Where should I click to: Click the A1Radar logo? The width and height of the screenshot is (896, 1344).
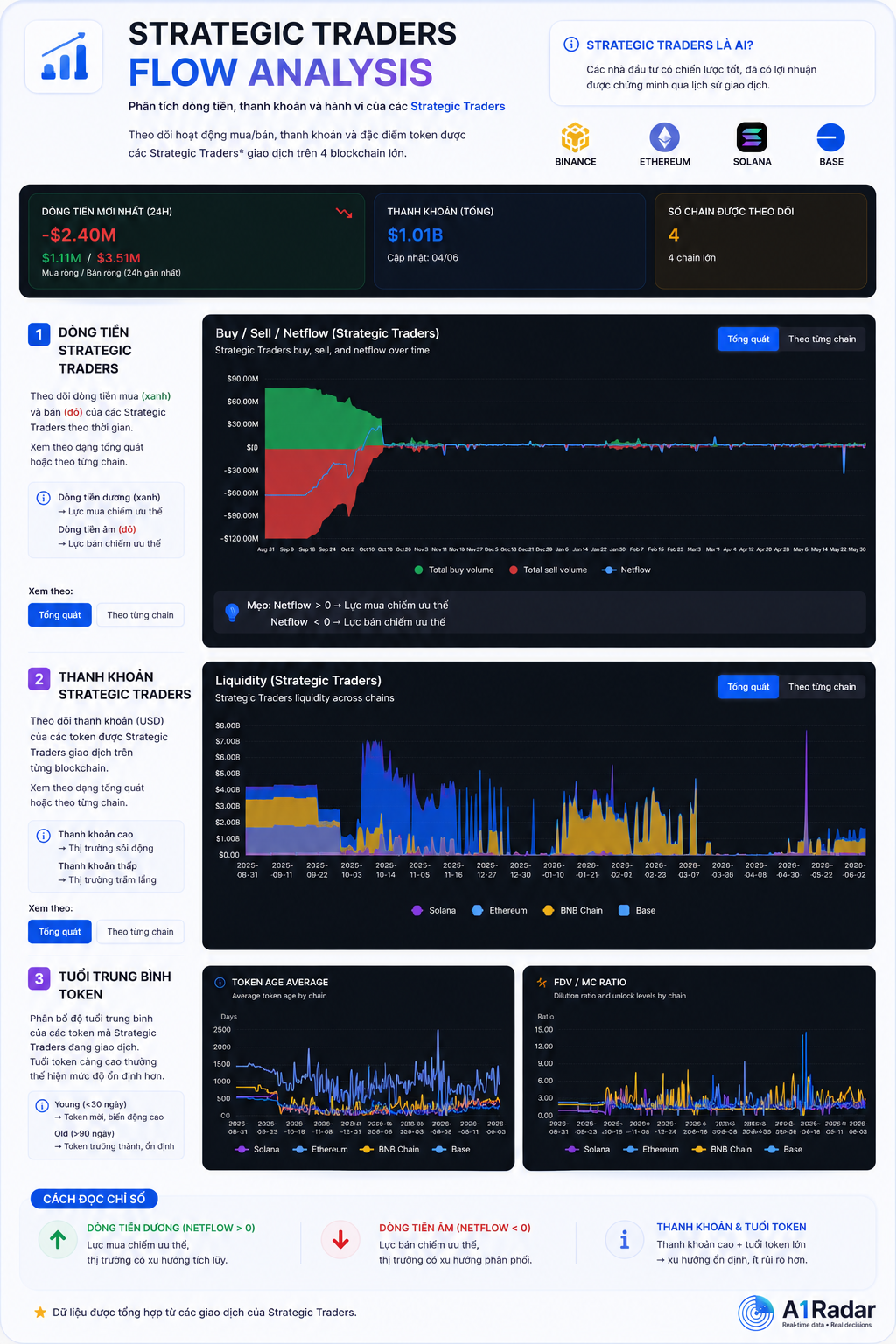(x=806, y=1312)
